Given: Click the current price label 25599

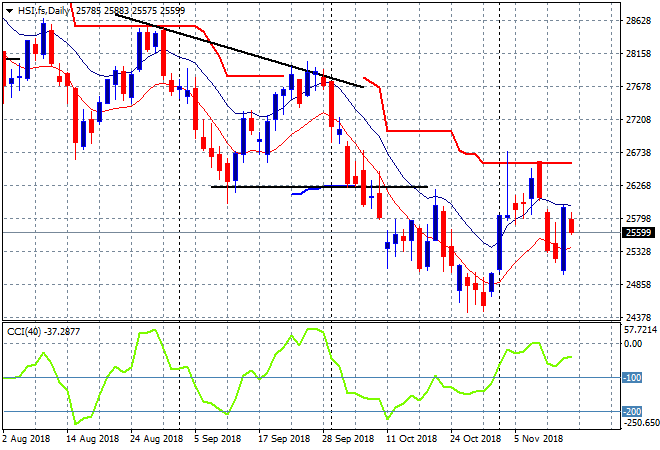Looking at the screenshot, I should pos(638,233).
